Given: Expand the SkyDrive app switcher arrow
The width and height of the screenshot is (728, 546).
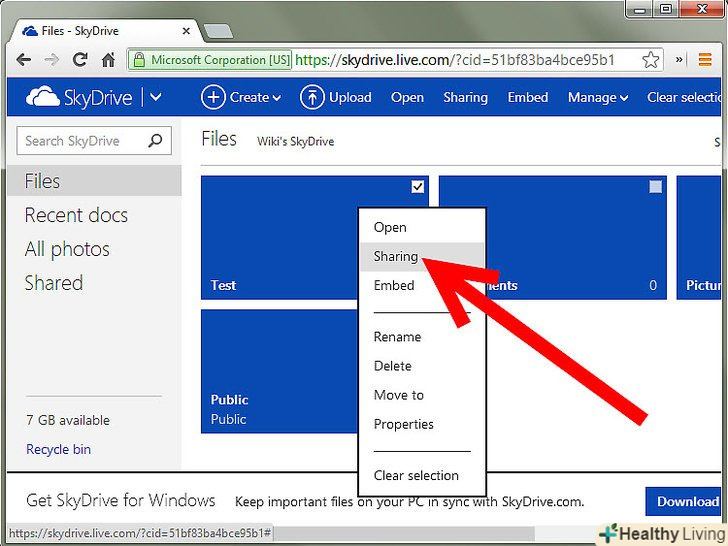Looking at the screenshot, I should coord(156,97).
